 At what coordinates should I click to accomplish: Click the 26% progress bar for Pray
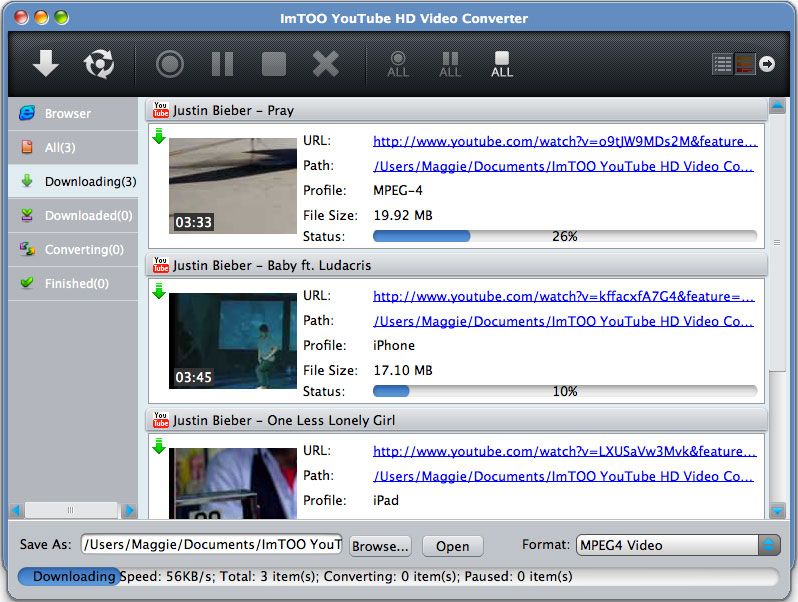pyautogui.click(x=565, y=236)
